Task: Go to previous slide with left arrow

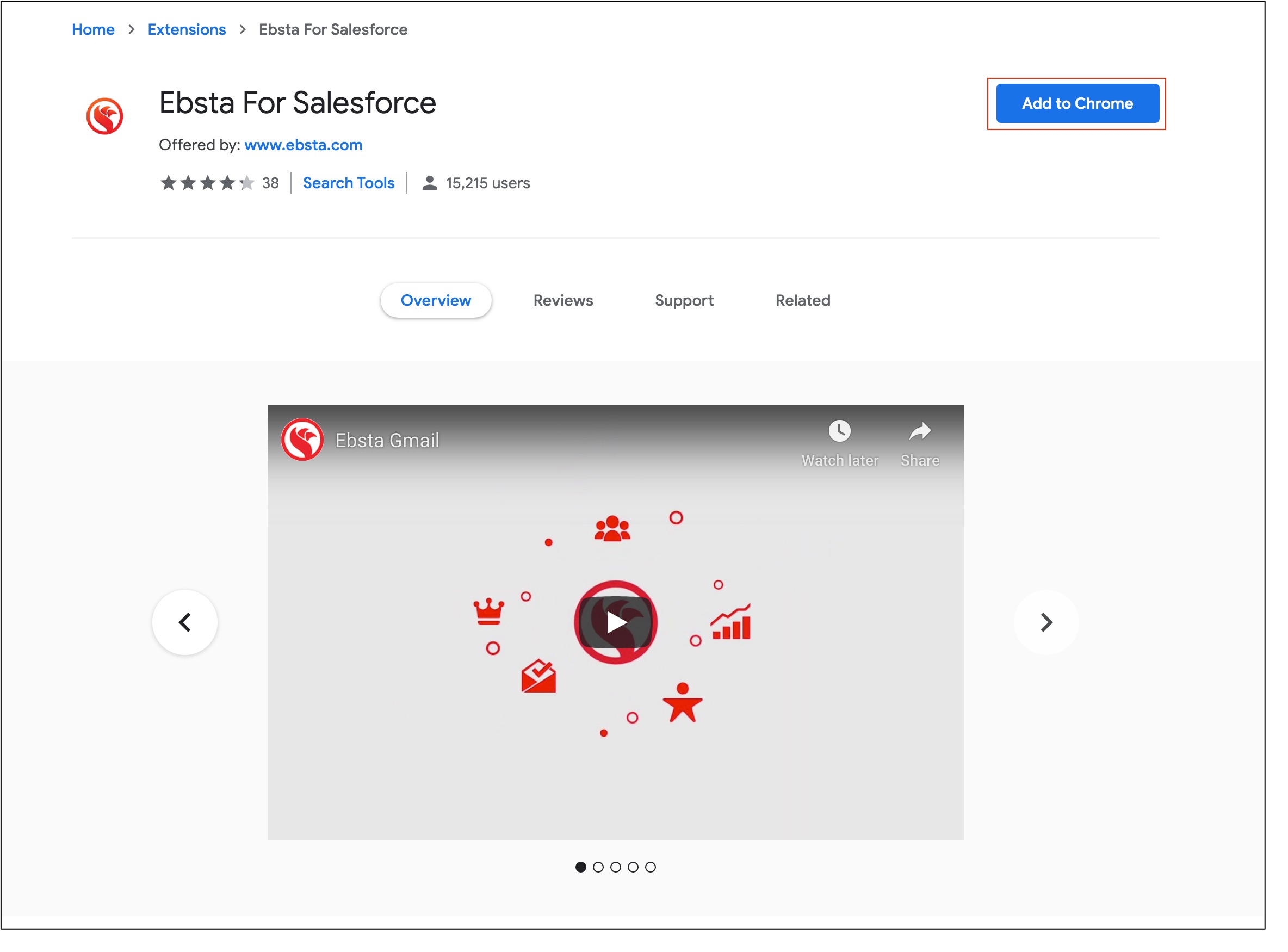Action: coord(184,622)
